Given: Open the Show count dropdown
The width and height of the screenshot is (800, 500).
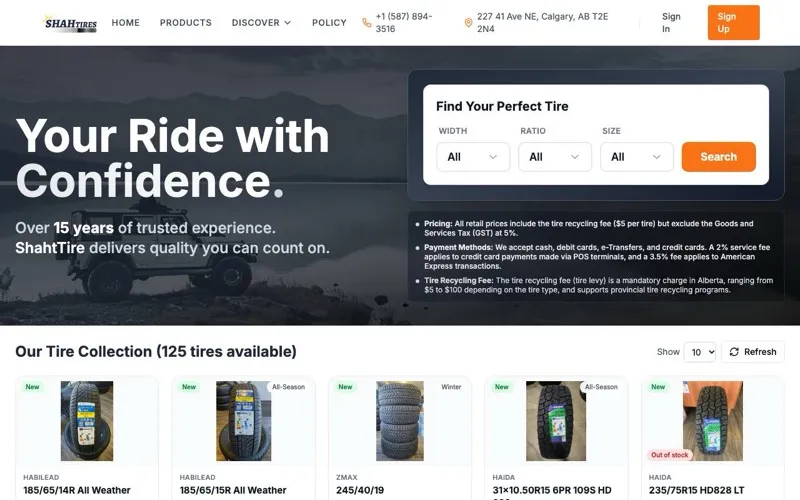Looking at the screenshot, I should pos(699,352).
